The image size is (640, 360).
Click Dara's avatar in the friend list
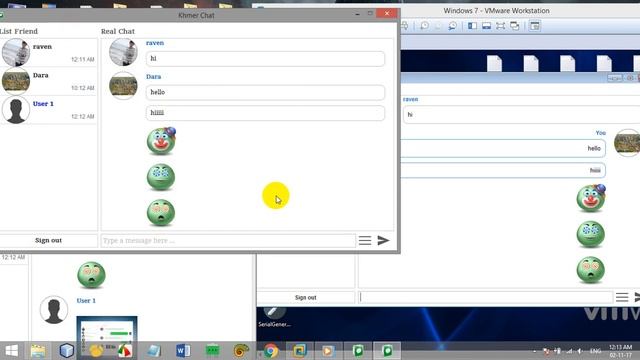(x=16, y=81)
